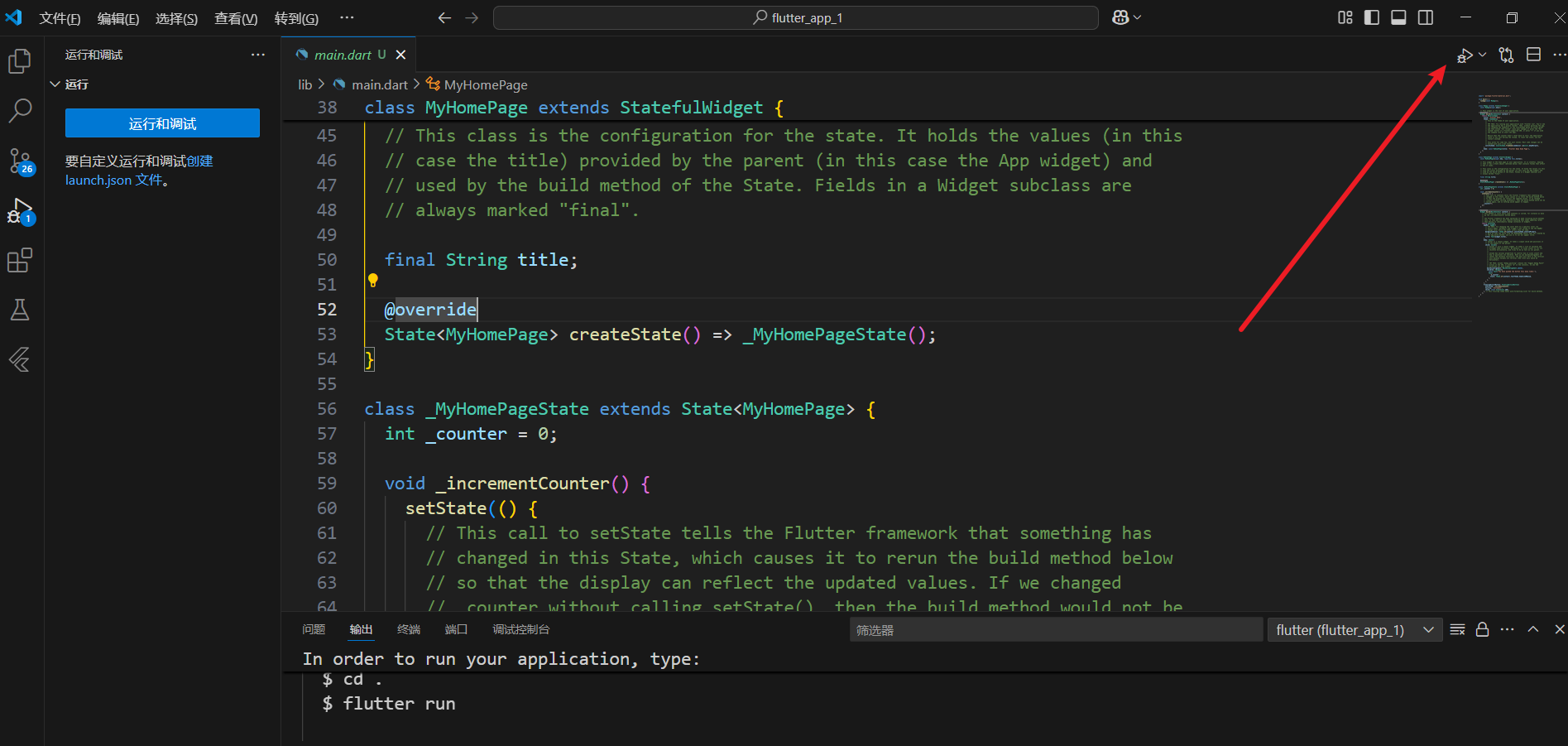This screenshot has width=1568, height=746.
Task: Toggle the bottom panel visibility
Action: (x=1398, y=18)
